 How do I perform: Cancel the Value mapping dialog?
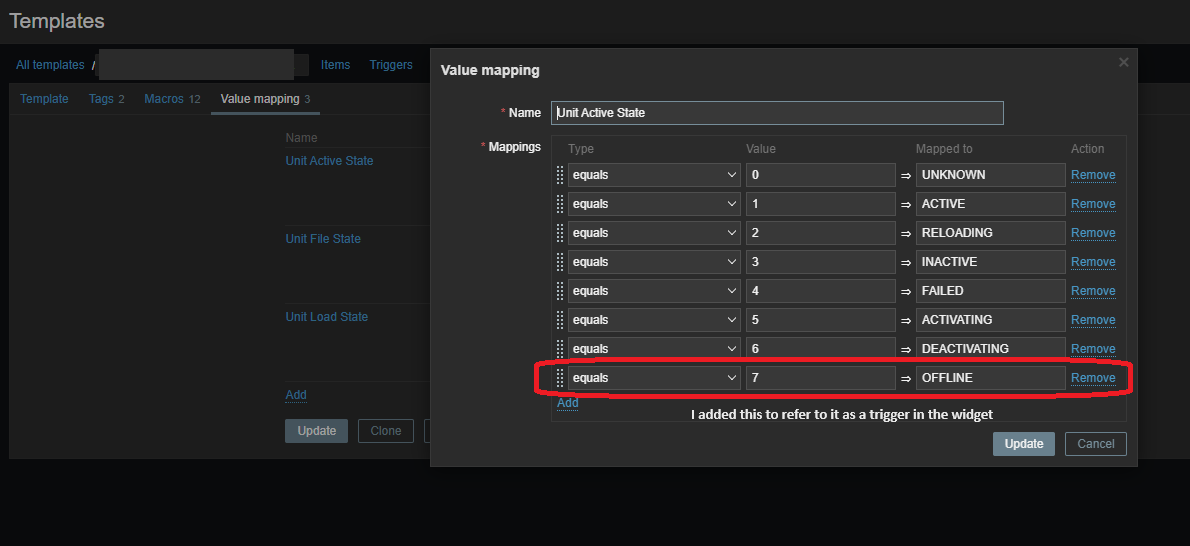[1095, 444]
